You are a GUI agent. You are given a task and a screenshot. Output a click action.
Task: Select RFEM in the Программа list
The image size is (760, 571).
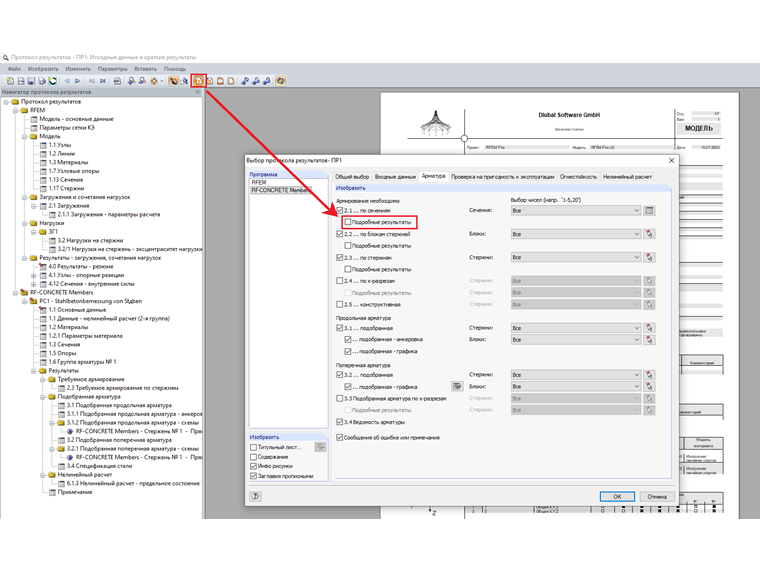click(259, 182)
